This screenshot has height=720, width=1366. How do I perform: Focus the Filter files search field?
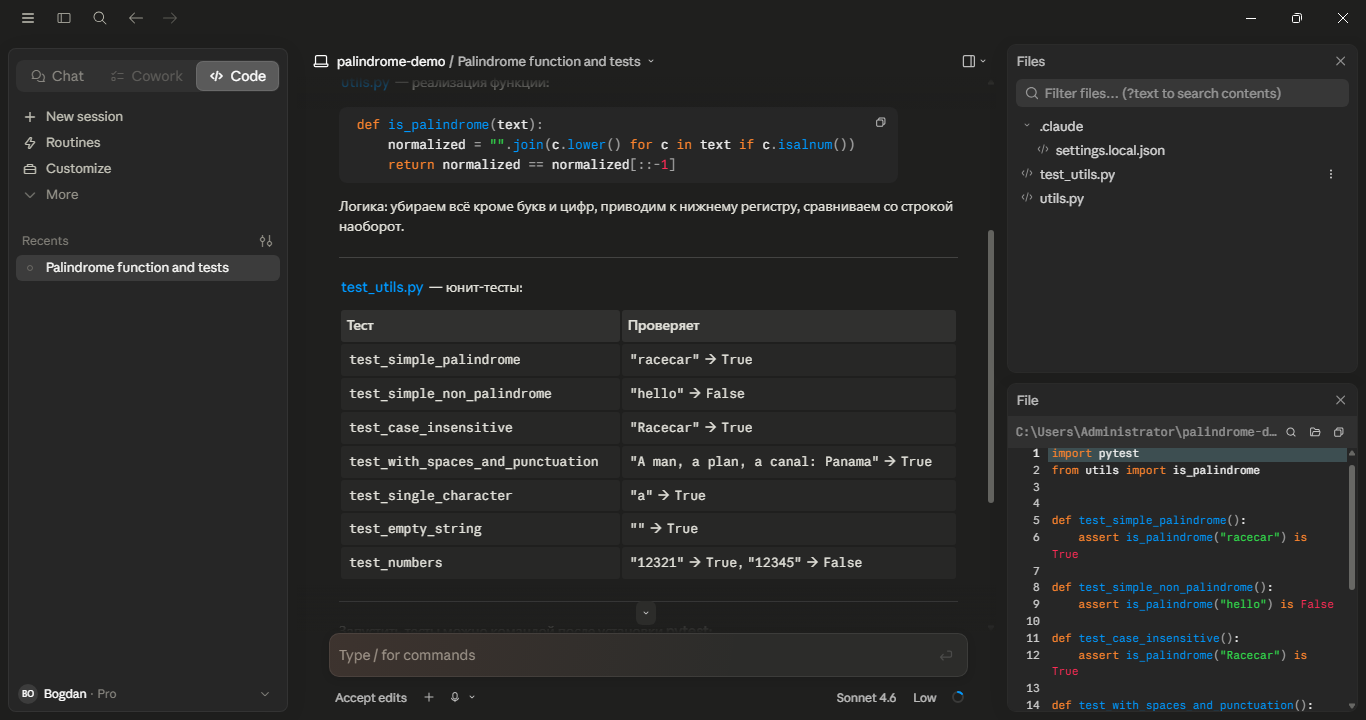pyautogui.click(x=1183, y=94)
